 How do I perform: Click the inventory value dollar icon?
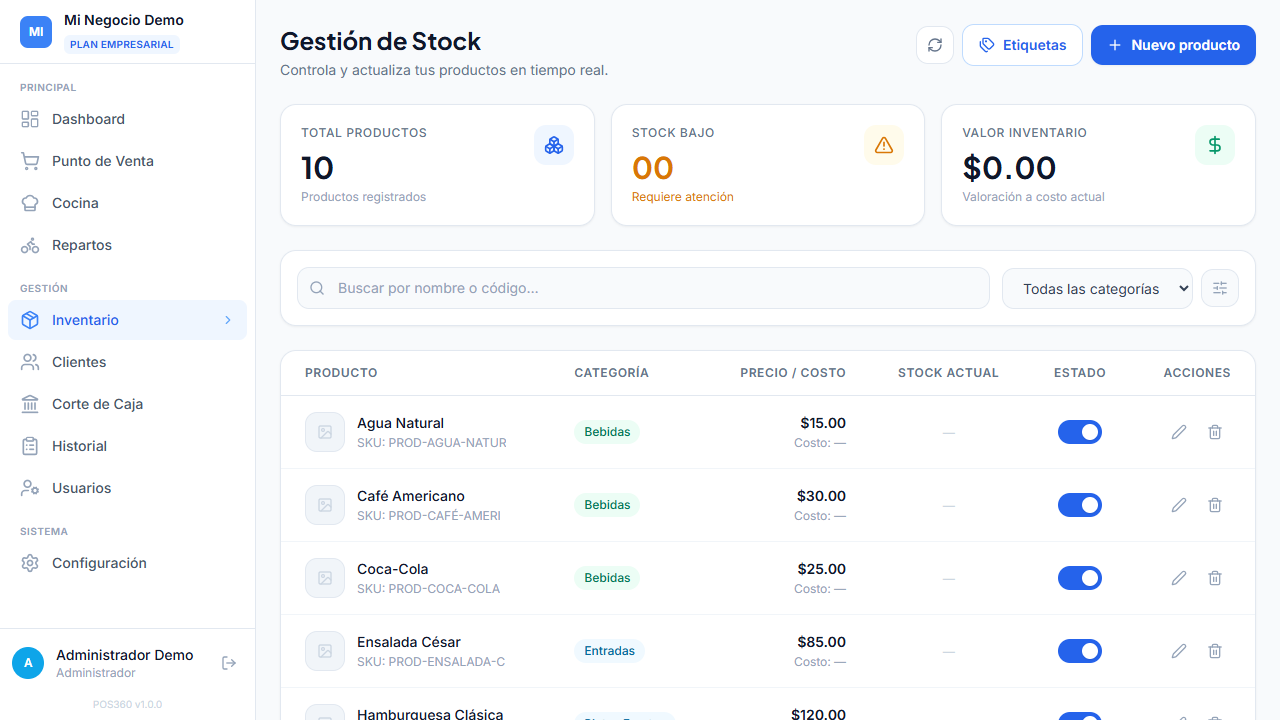(x=1215, y=145)
